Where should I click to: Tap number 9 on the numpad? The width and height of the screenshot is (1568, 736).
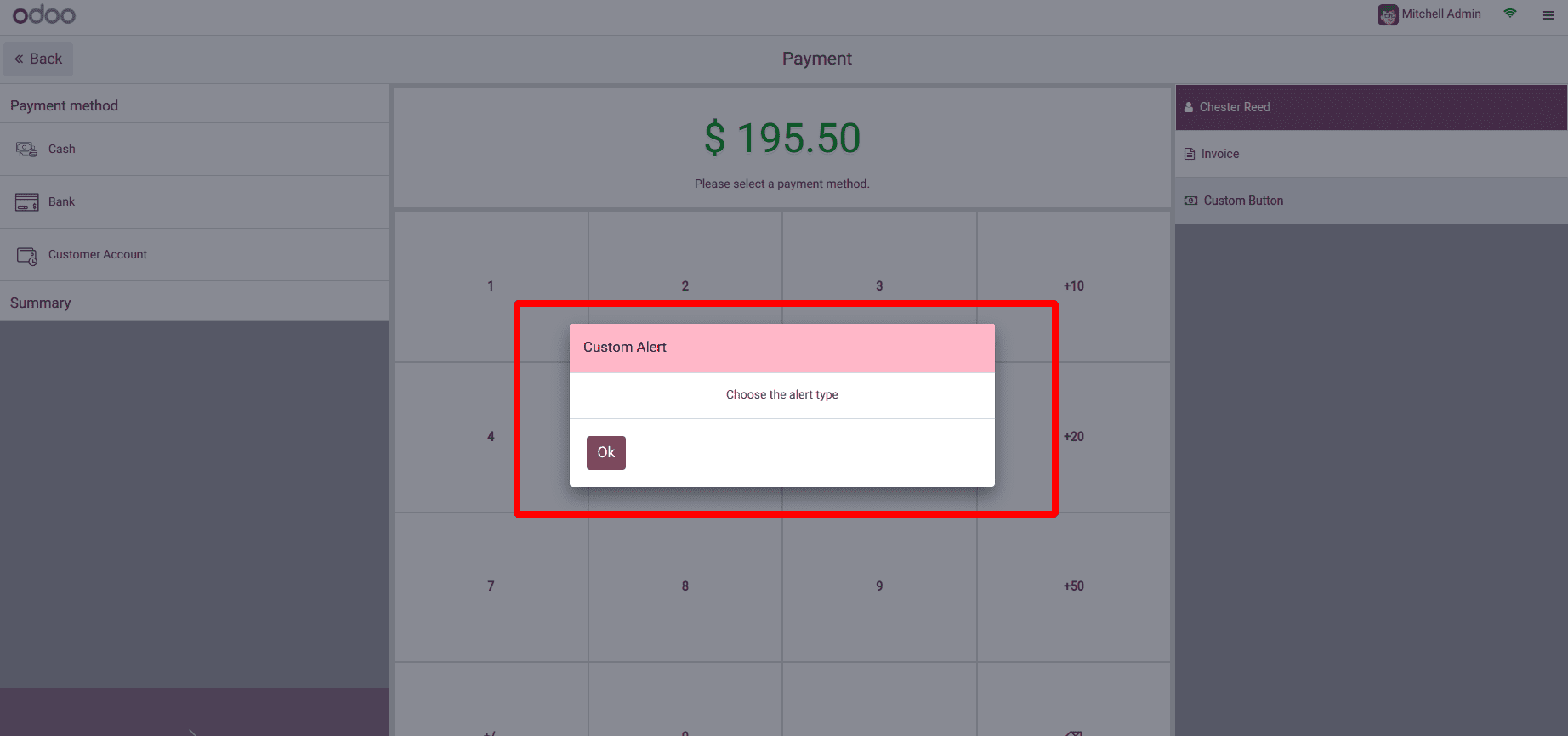pos(879,587)
